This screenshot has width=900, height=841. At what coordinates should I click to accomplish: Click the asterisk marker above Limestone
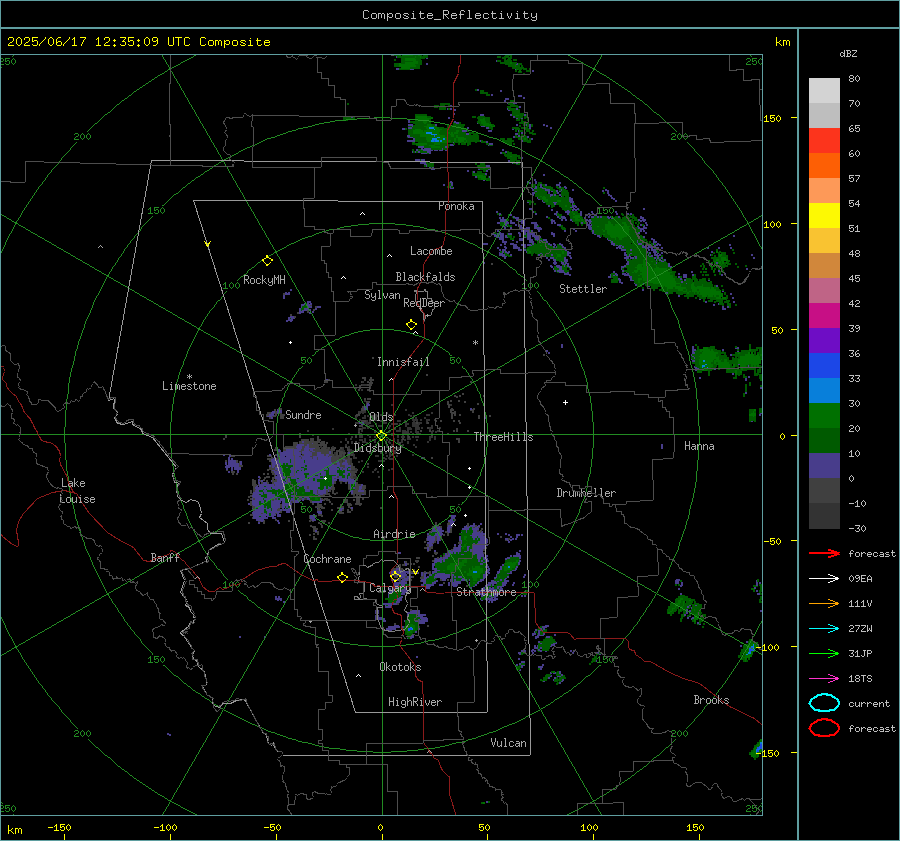pos(189,377)
